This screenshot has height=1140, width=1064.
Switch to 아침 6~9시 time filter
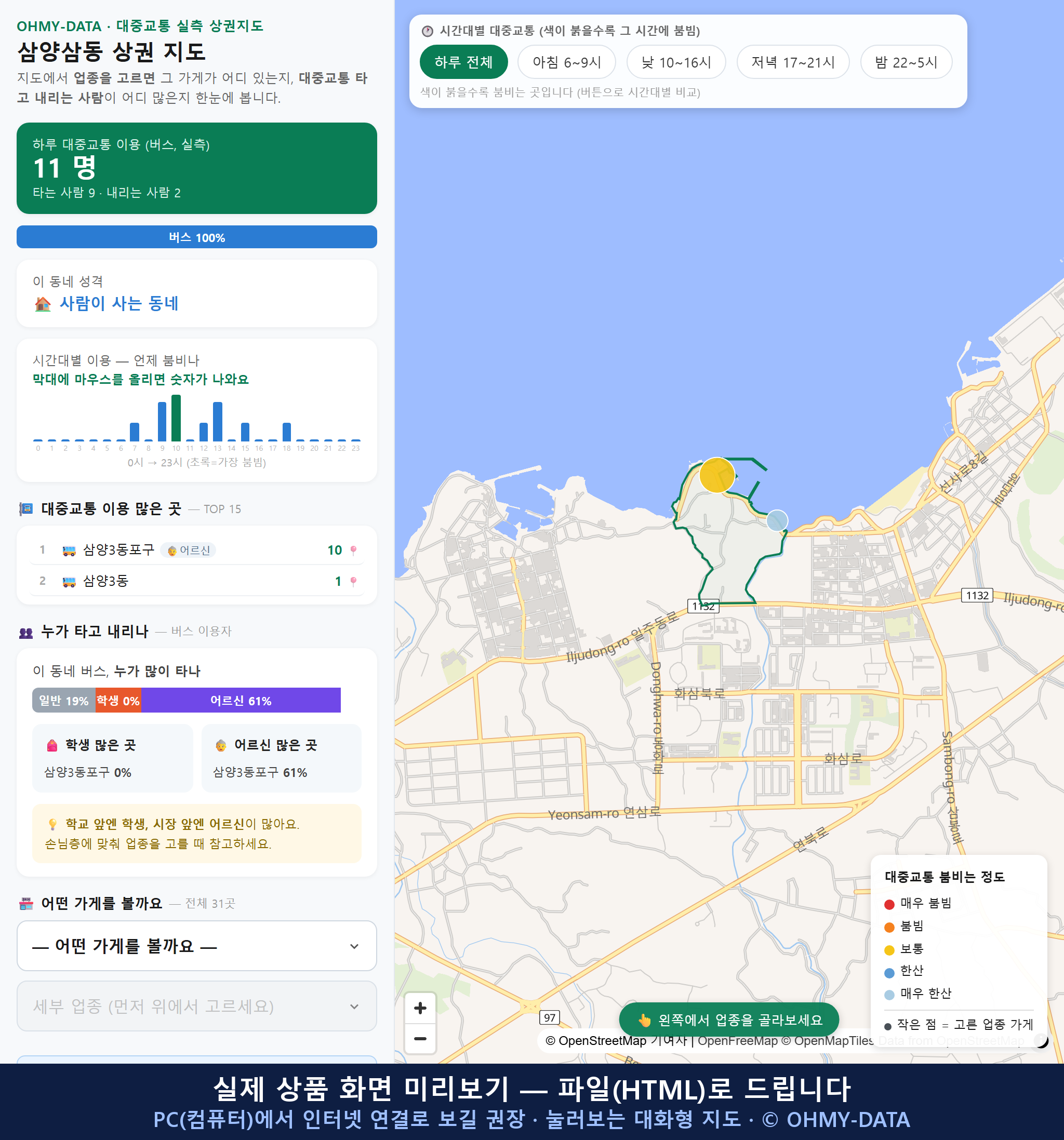coord(567,62)
